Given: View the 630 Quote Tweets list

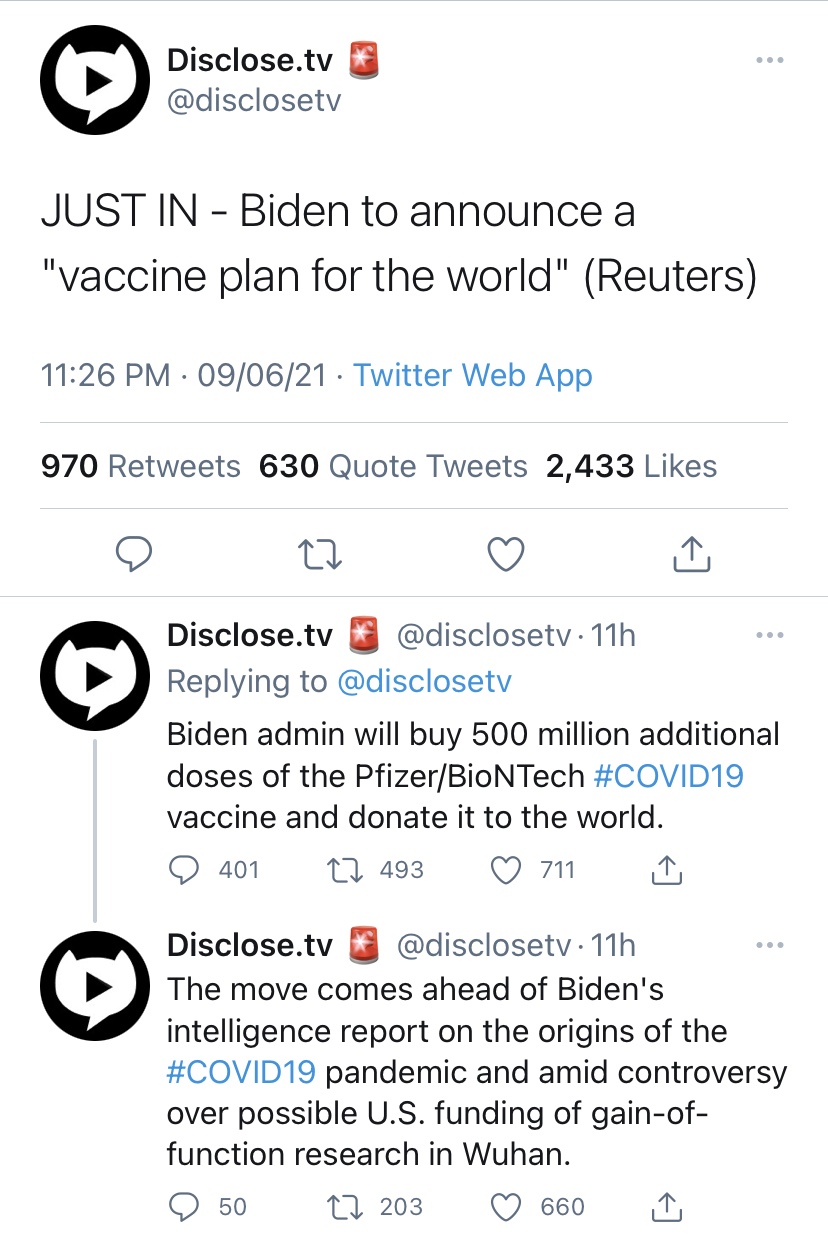Looking at the screenshot, I should click(x=393, y=466).
